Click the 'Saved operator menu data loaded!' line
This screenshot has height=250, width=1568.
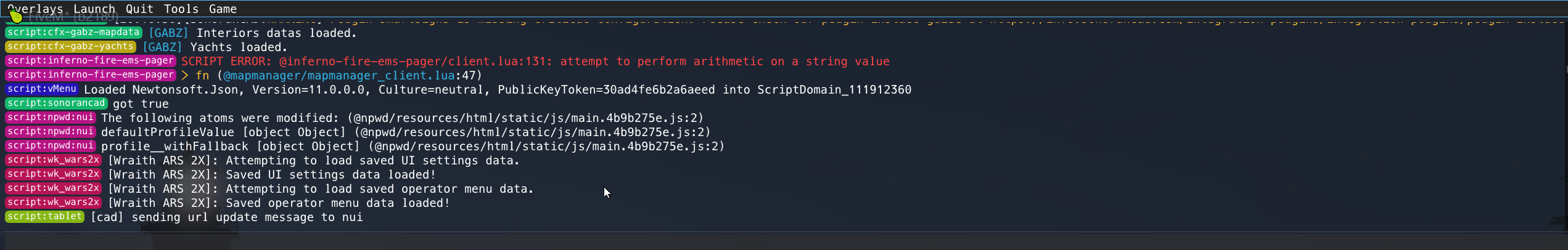point(279,203)
